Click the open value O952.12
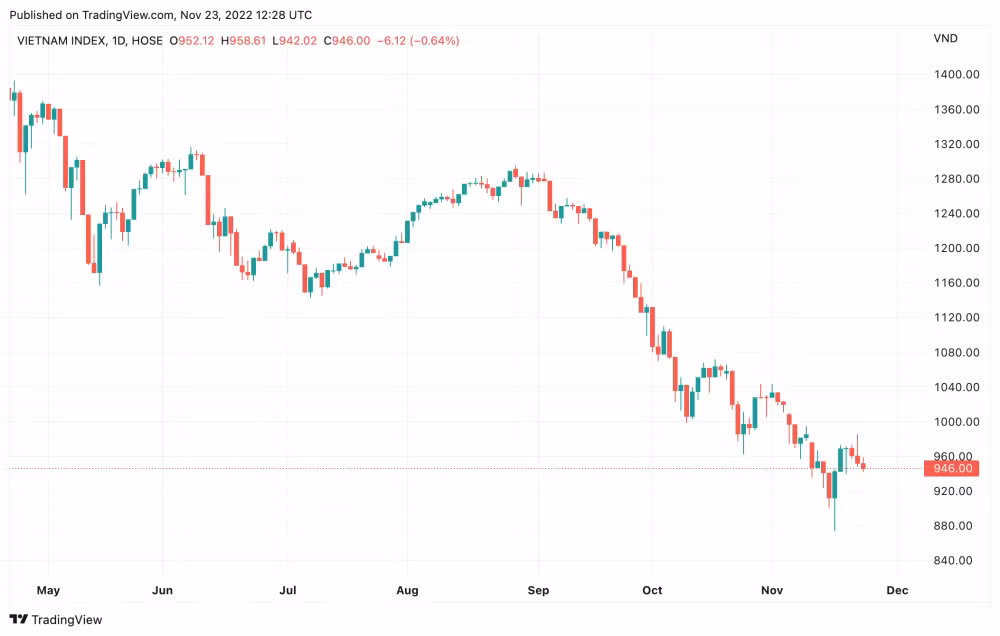 pos(192,41)
